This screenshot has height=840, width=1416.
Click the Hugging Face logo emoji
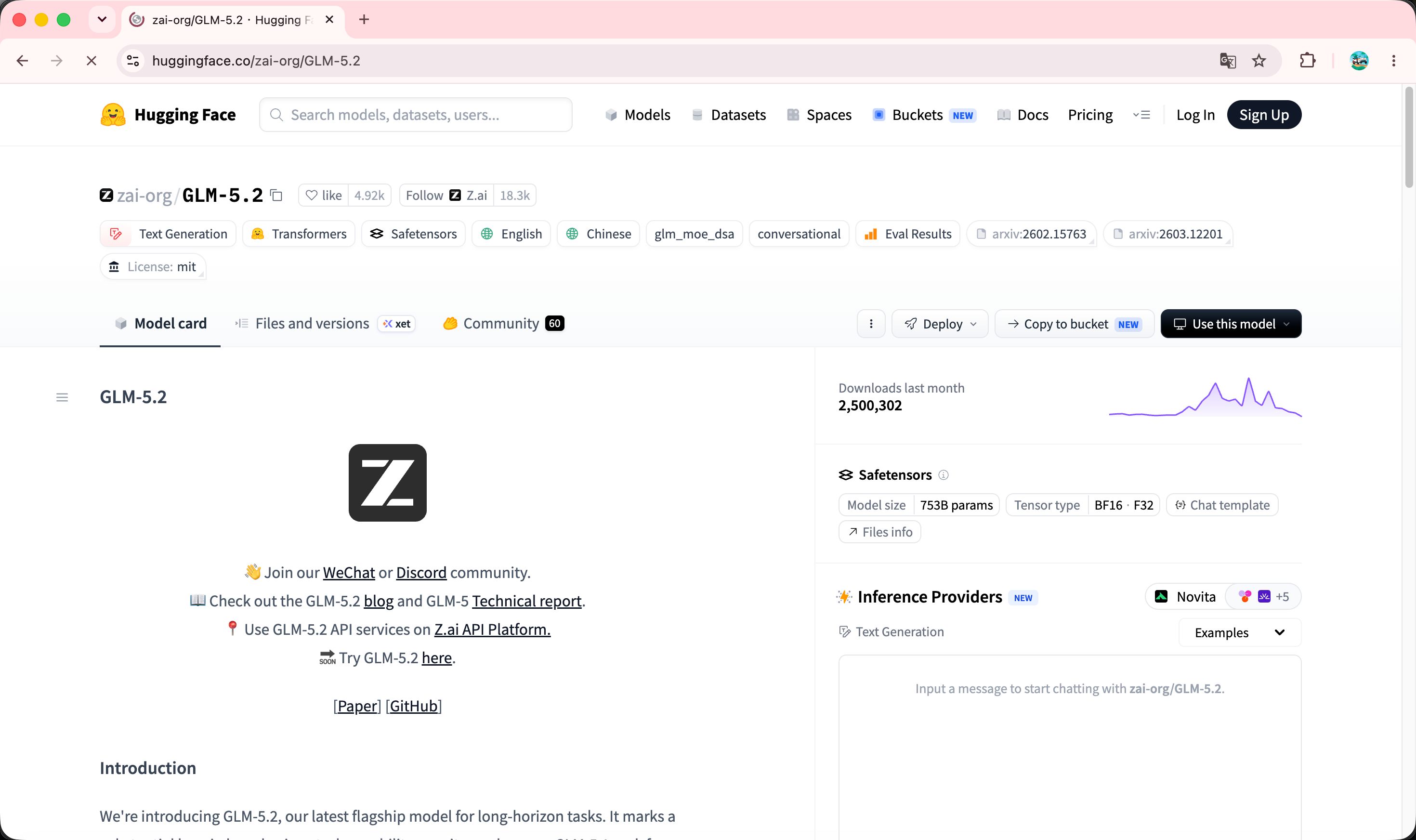pyautogui.click(x=113, y=115)
